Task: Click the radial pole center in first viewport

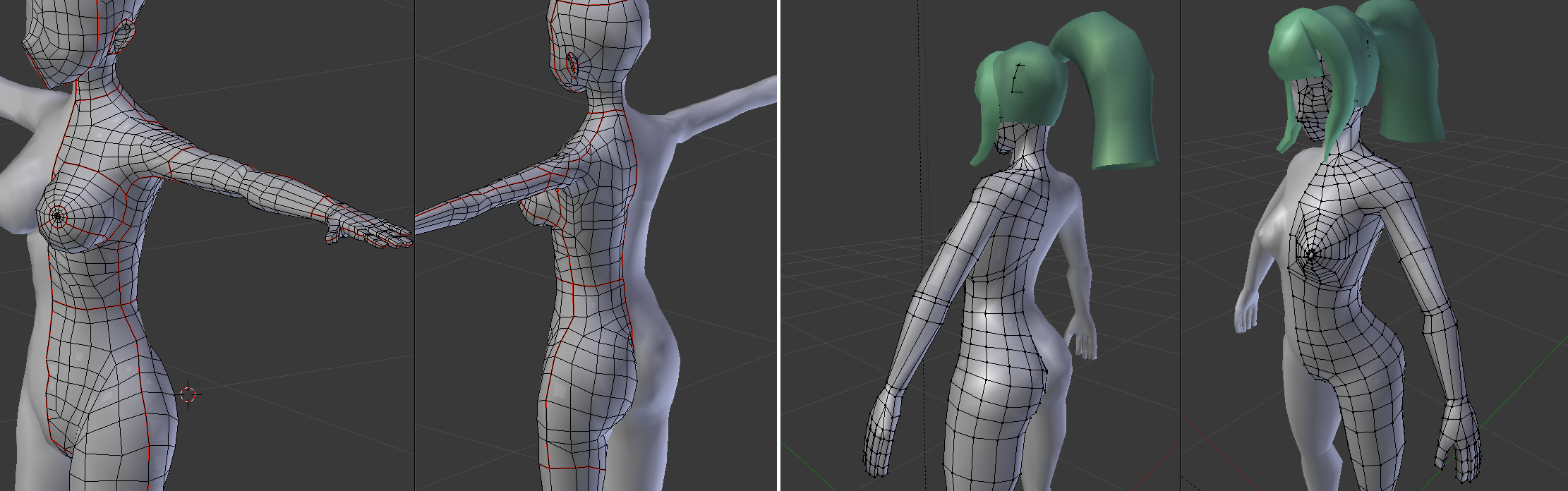Action: (57, 216)
